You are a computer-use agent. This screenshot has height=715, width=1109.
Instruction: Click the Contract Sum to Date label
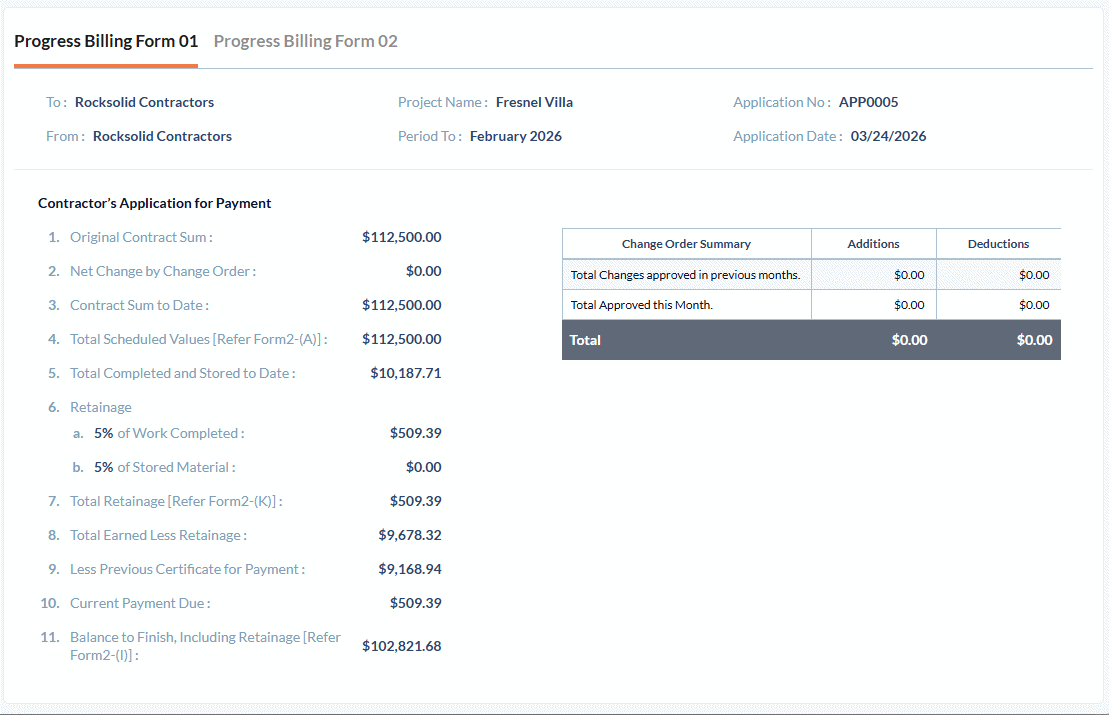click(139, 305)
